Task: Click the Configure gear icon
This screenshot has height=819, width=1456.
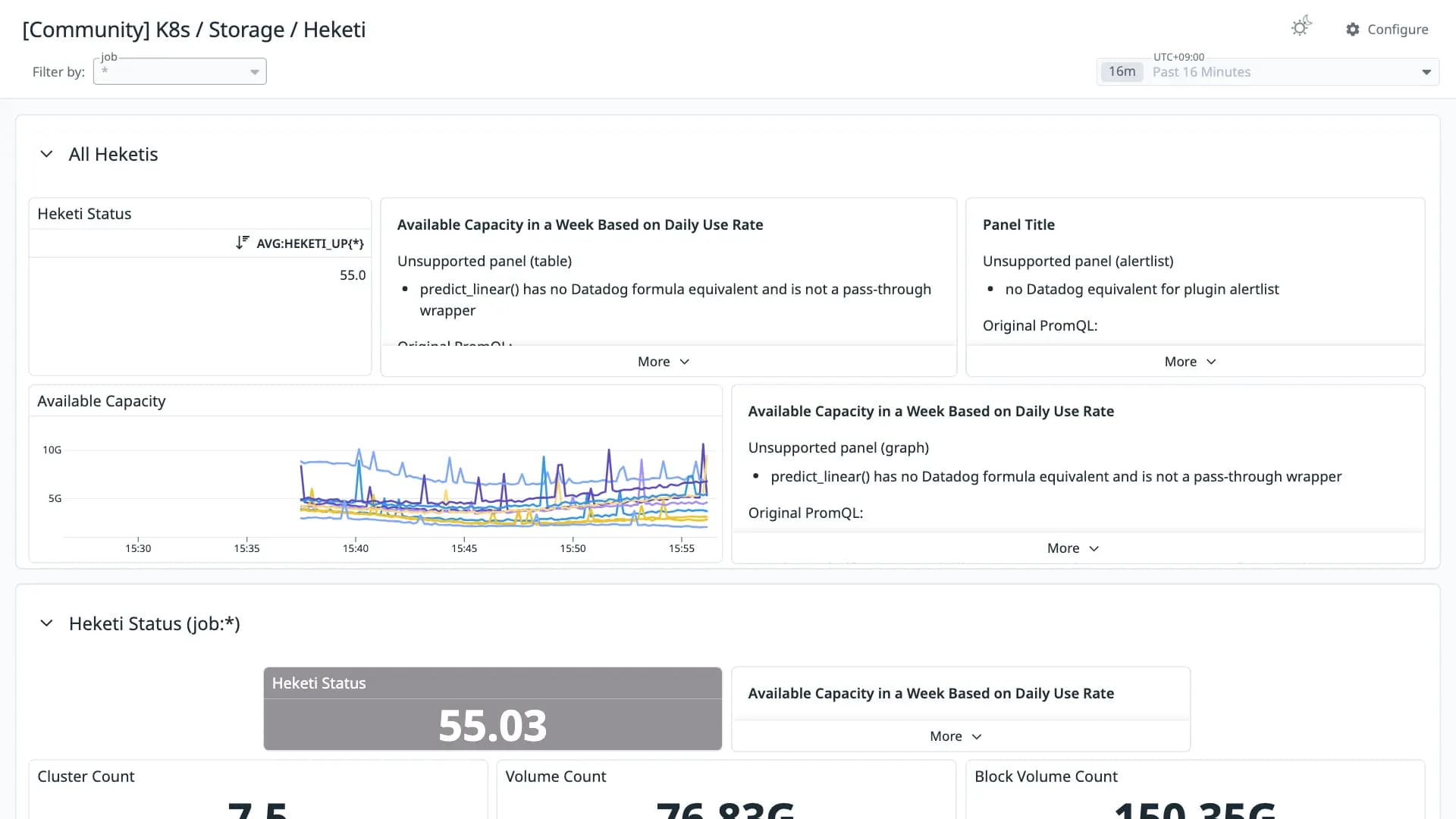Action: (1353, 30)
